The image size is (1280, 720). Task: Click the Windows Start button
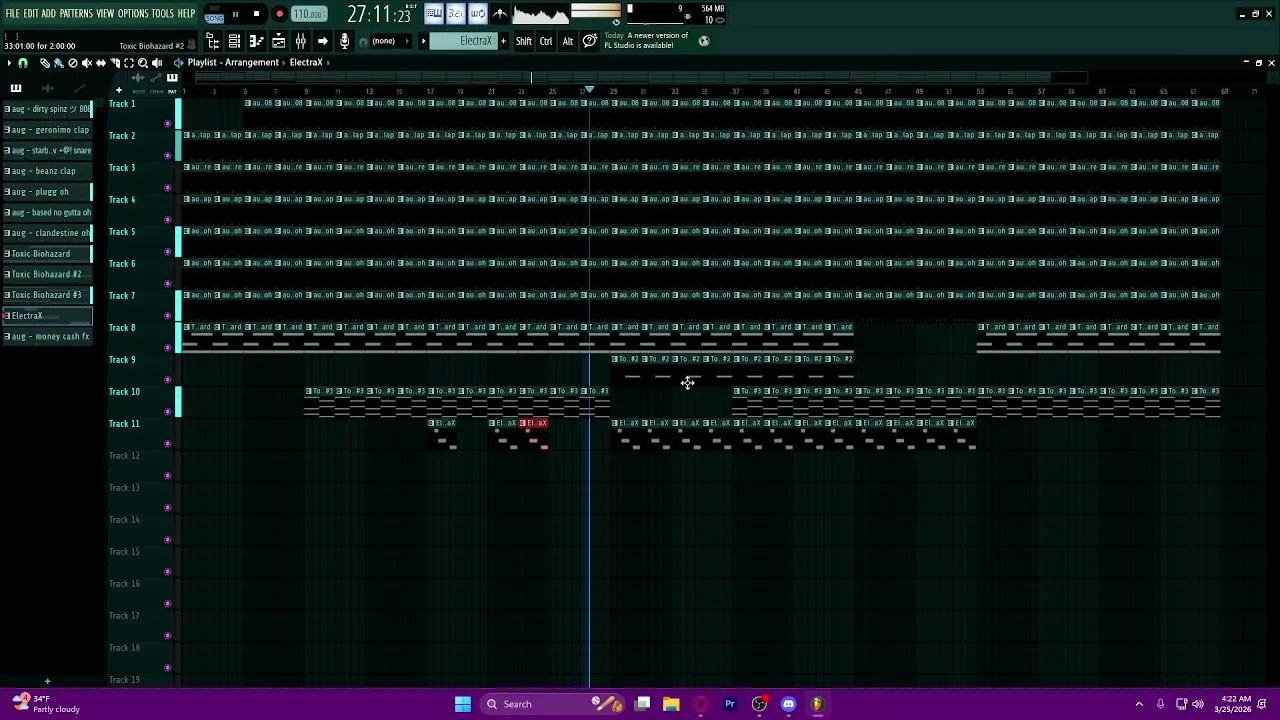tap(462, 704)
